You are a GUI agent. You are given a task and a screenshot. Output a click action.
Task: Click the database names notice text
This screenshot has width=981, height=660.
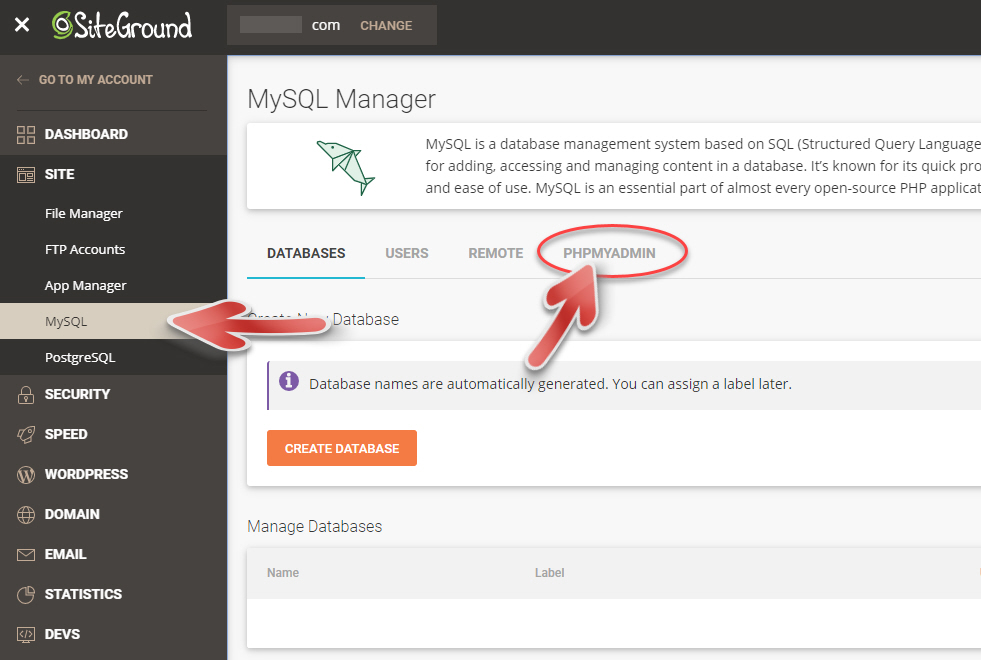[x=550, y=383]
